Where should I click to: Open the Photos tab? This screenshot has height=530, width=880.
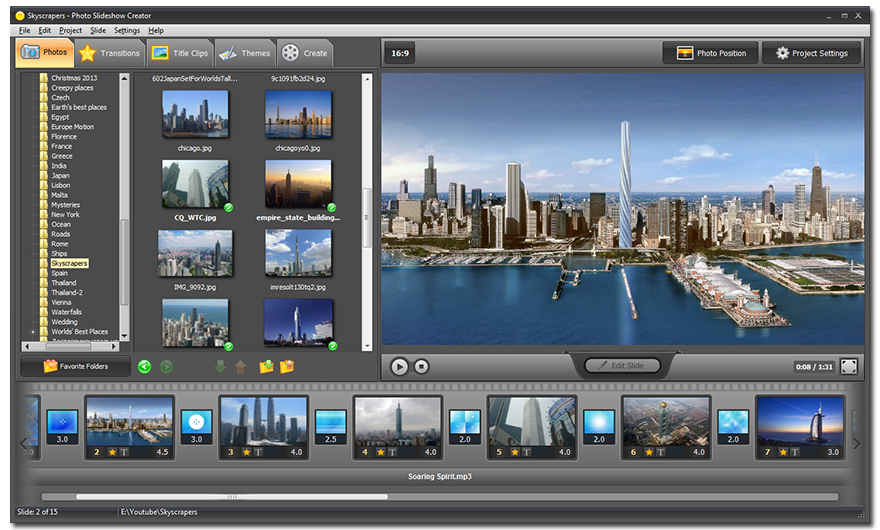[44, 53]
